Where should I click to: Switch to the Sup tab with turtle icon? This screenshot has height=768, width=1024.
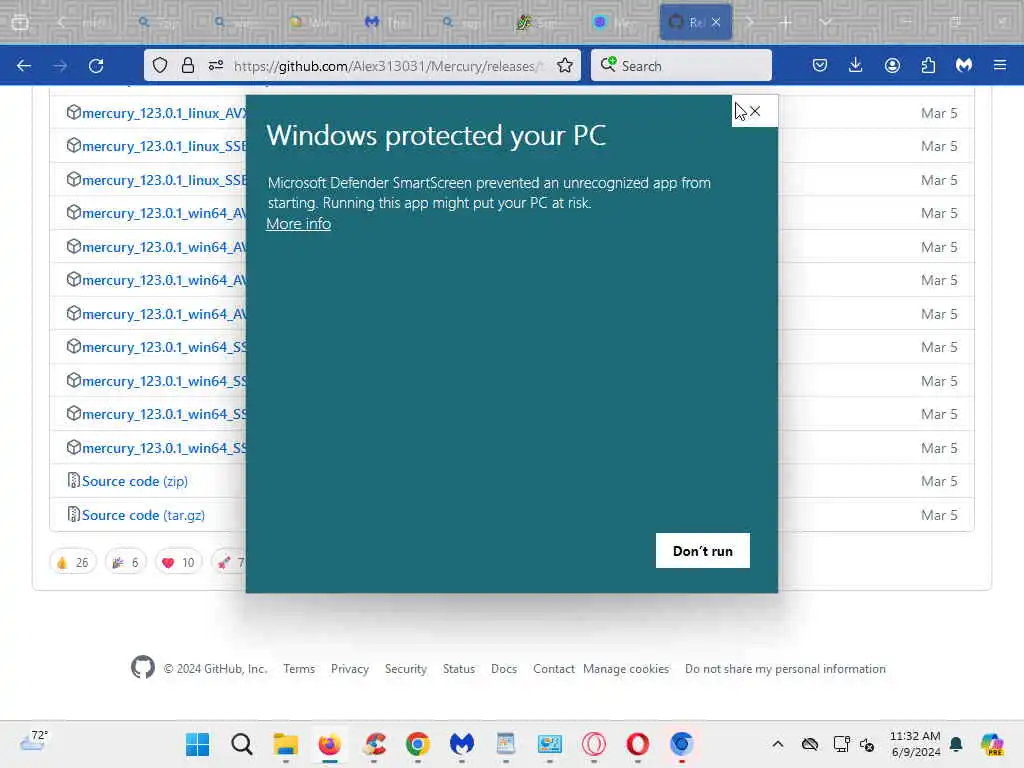pyautogui.click(x=539, y=22)
